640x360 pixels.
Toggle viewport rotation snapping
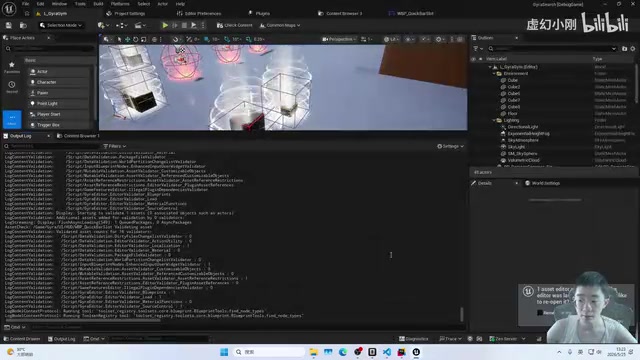coord(227,39)
